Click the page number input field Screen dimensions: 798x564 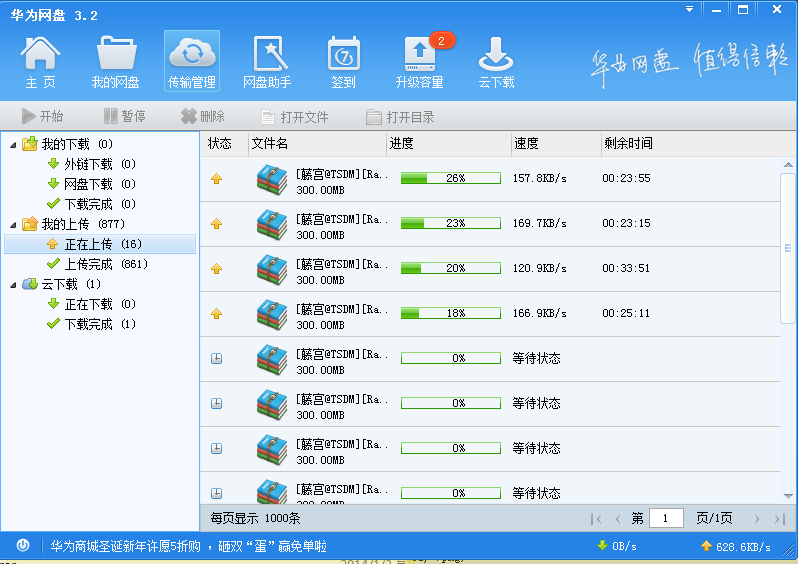[666, 518]
